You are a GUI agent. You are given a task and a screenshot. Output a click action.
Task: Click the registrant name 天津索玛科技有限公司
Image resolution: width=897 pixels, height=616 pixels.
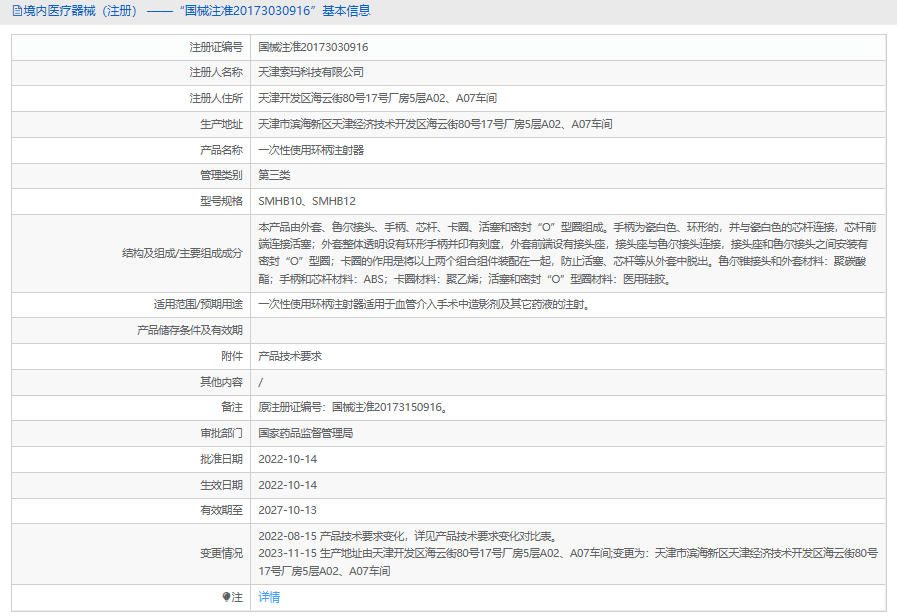[x=311, y=73]
